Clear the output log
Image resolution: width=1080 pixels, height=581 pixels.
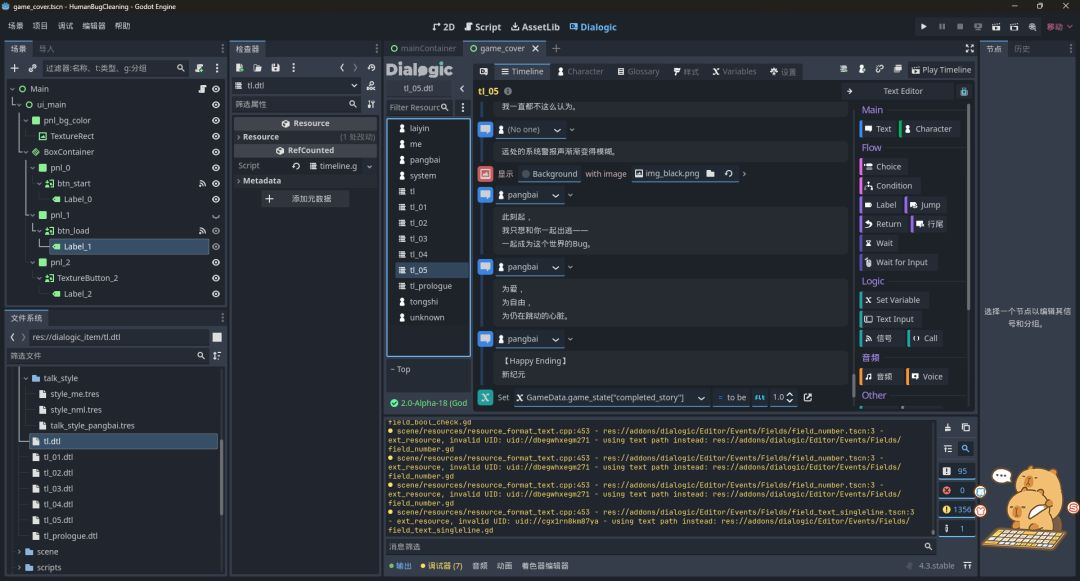[x=948, y=428]
